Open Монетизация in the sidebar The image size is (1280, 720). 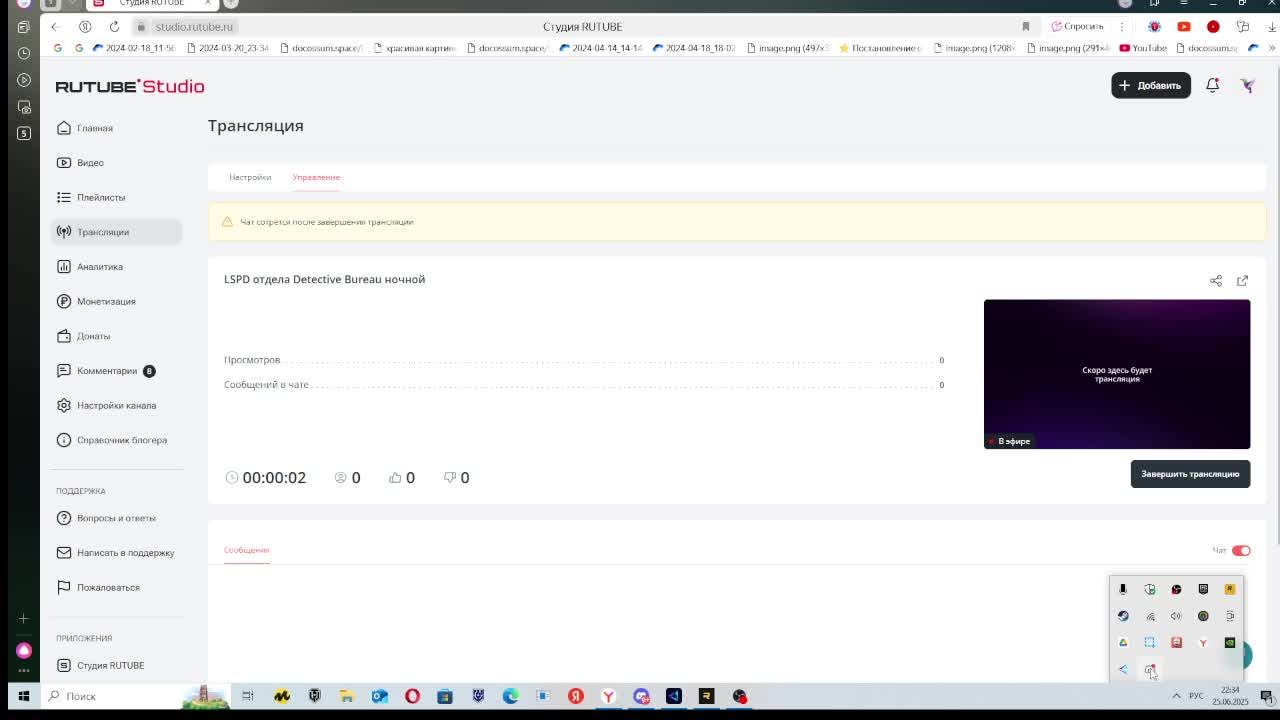116,301
